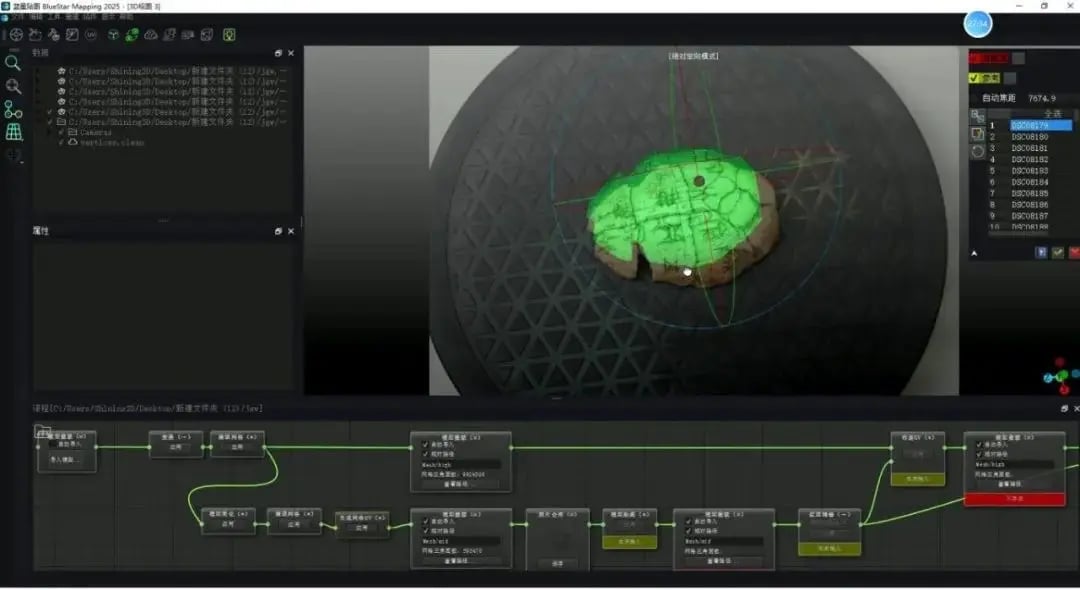Click the 查看报告 button in the mesh node

456,483
